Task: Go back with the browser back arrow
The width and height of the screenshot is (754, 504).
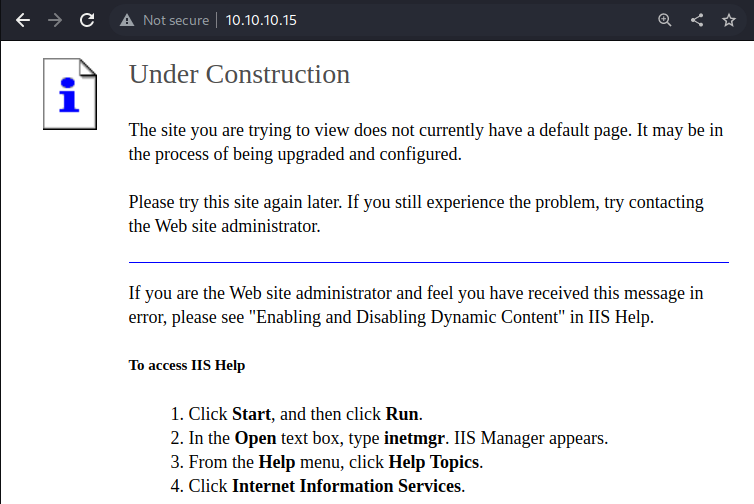Action: (x=23, y=20)
